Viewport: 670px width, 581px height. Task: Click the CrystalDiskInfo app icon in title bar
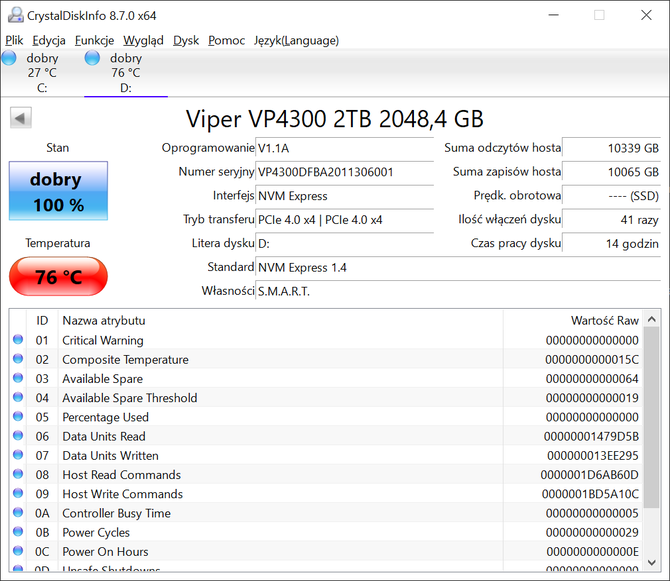[x=16, y=15]
